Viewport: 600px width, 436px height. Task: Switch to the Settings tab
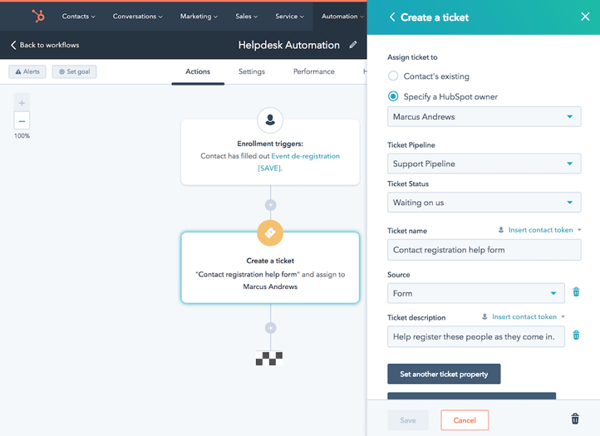(251, 72)
